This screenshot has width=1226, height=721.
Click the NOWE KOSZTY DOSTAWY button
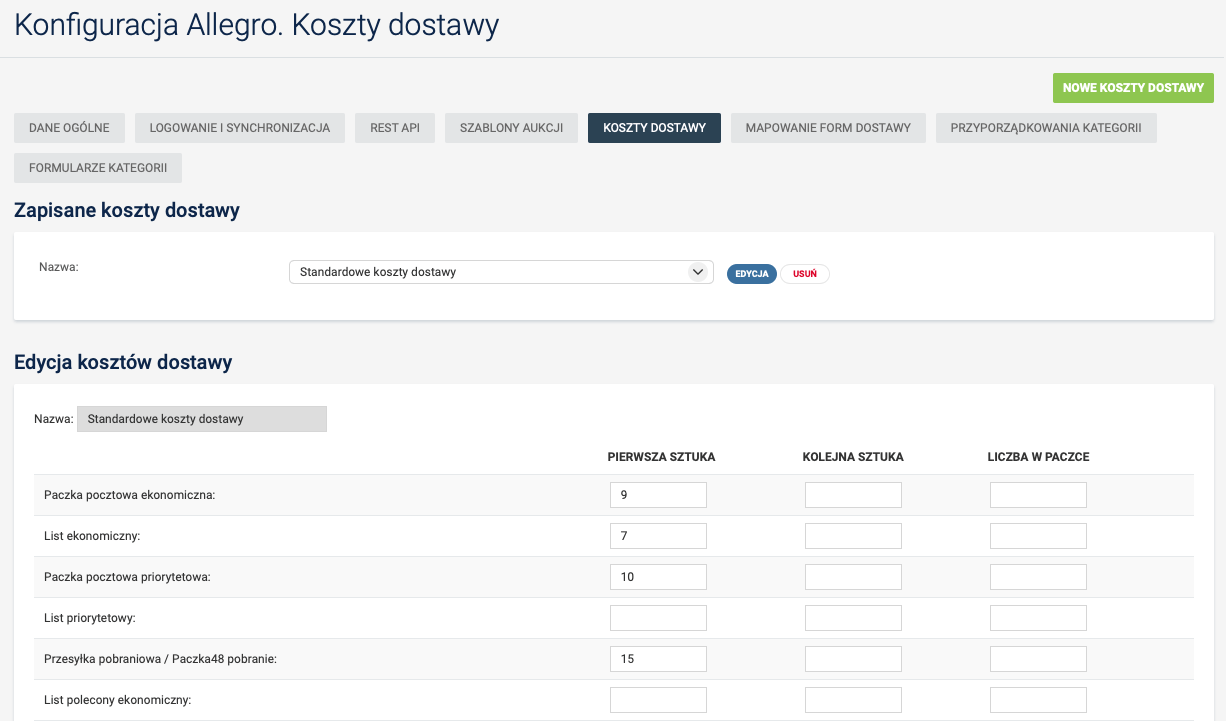click(1133, 88)
